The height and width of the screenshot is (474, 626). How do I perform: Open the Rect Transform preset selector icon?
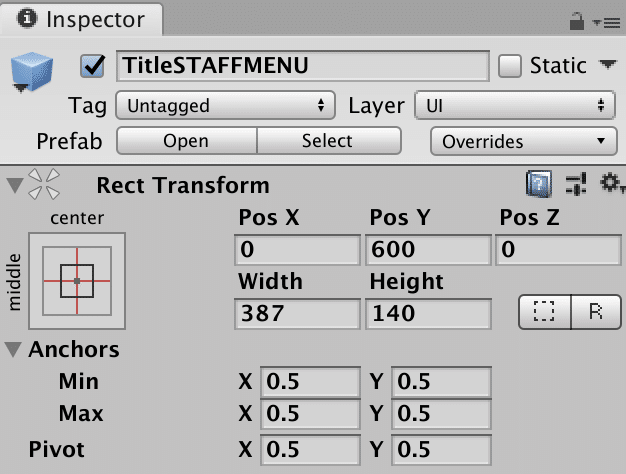click(x=576, y=184)
